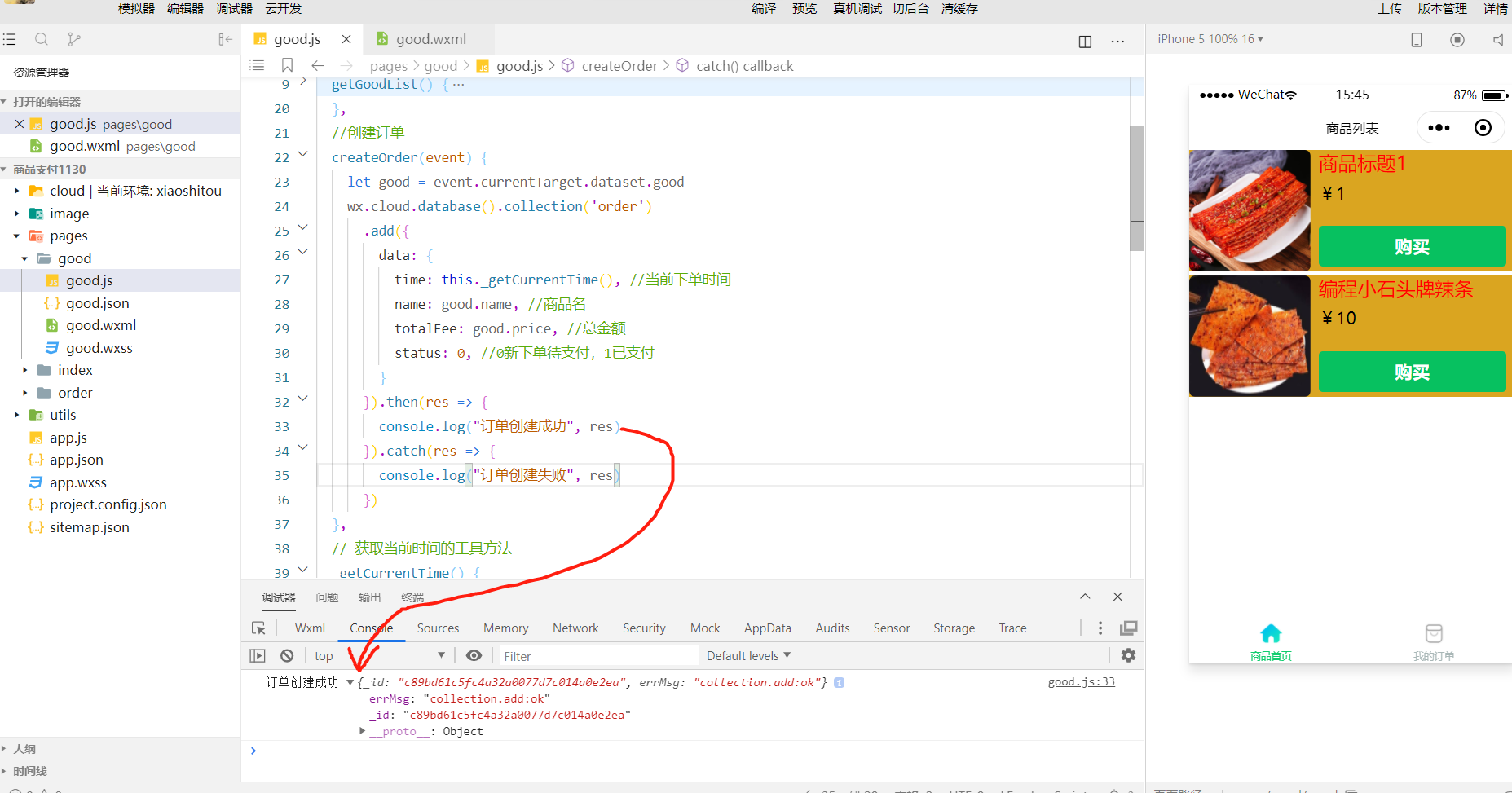The height and width of the screenshot is (793, 1512).
Task: Split the editor with split icon
Action: click(1085, 42)
